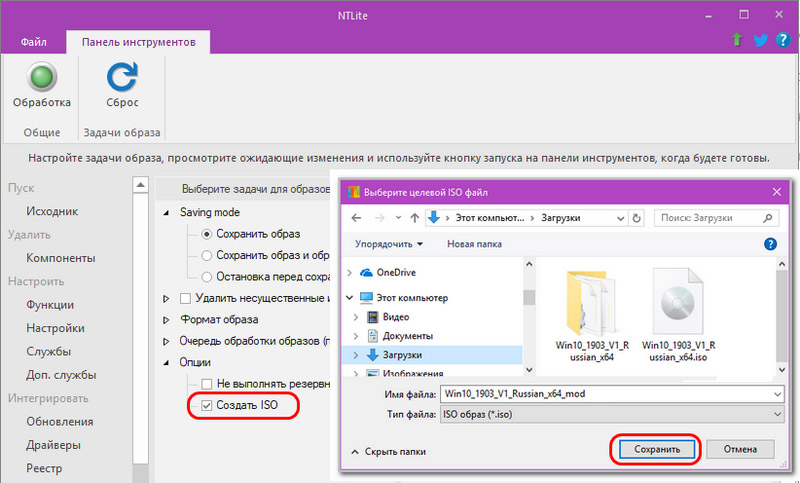This screenshot has width=800, height=483.
Task: Click NTLite's blue help question icon
Action: [x=783, y=40]
